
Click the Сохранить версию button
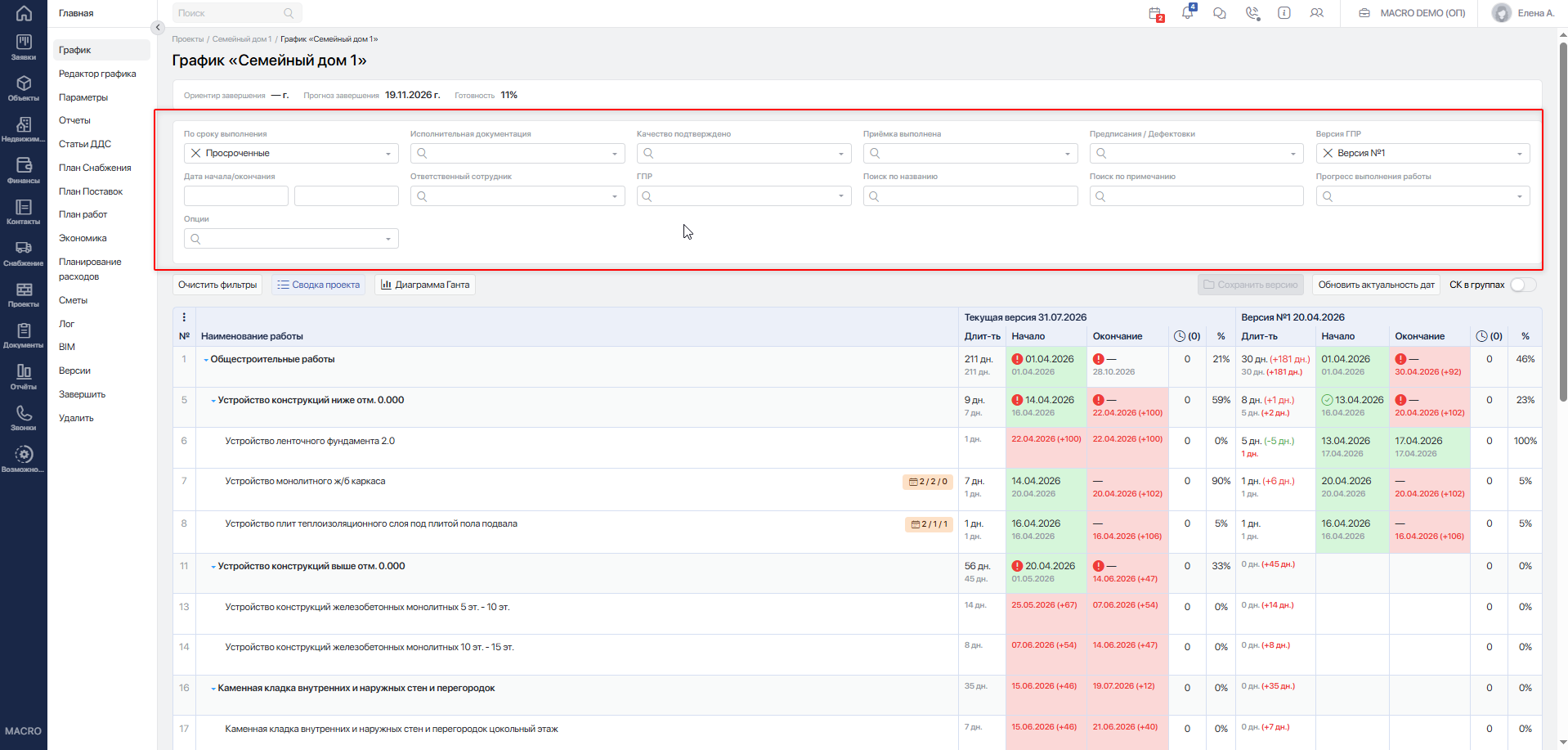[x=1251, y=285]
